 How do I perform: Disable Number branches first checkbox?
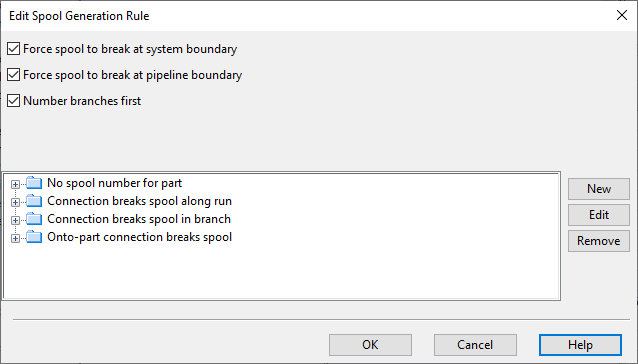[x=13, y=101]
